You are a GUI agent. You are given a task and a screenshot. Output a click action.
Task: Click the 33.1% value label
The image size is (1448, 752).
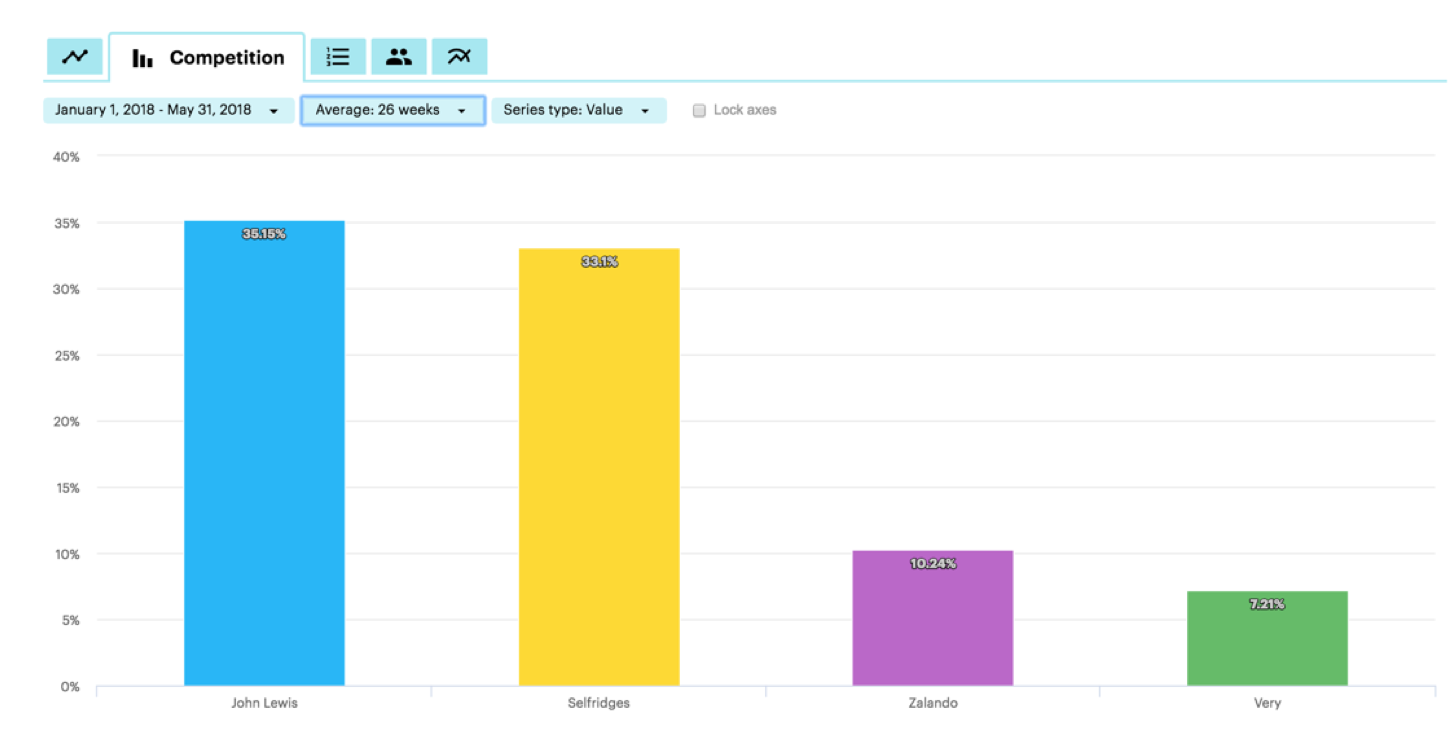pos(599,262)
